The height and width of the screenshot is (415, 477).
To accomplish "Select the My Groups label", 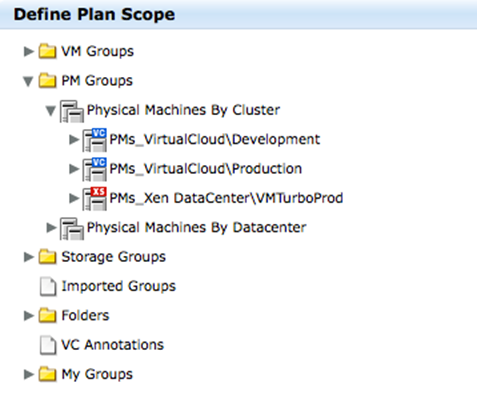I will (97, 374).
